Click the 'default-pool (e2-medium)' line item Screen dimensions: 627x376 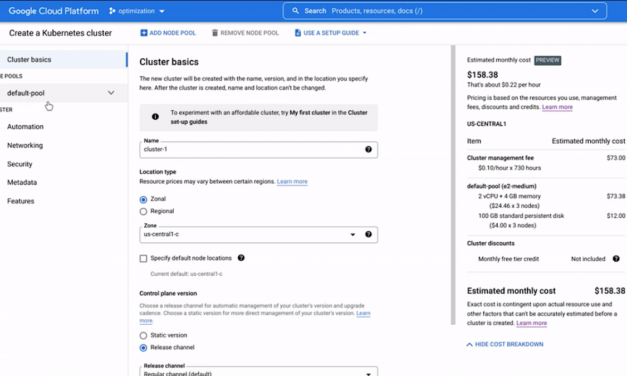[501, 186]
